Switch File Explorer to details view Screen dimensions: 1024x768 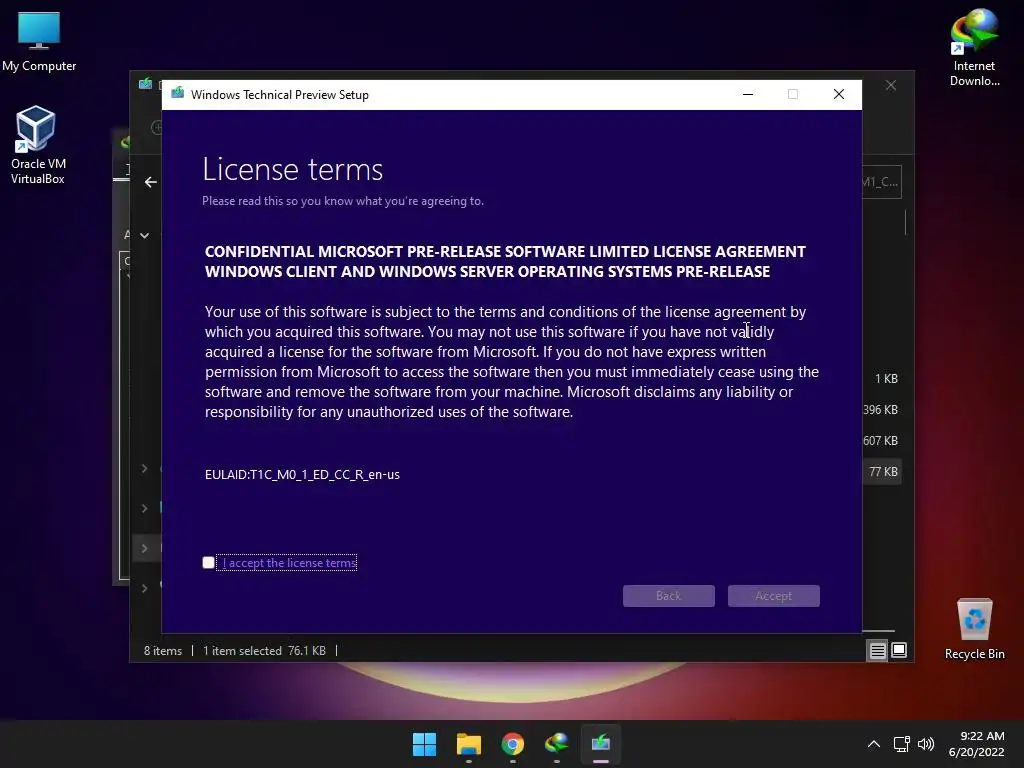(877, 650)
